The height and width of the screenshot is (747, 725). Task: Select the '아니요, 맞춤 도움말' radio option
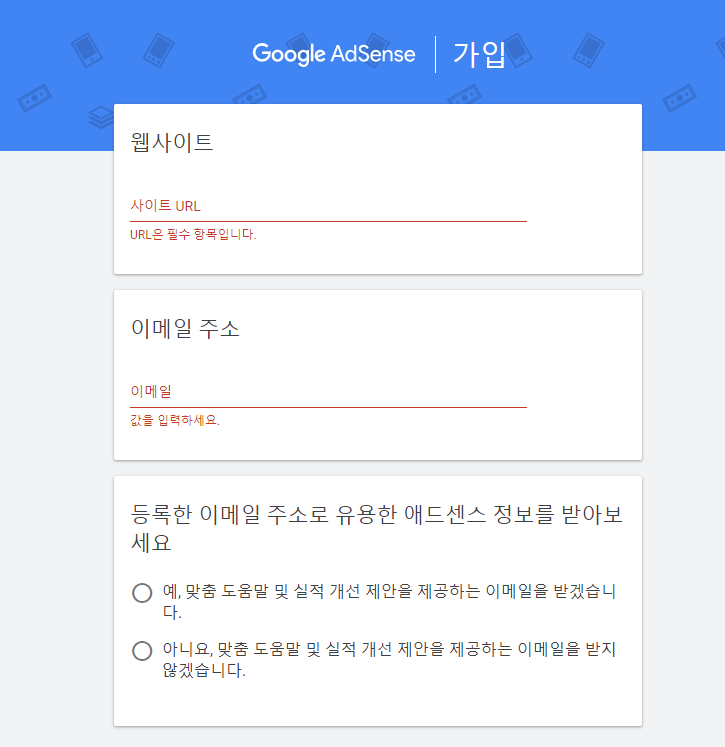(142, 651)
